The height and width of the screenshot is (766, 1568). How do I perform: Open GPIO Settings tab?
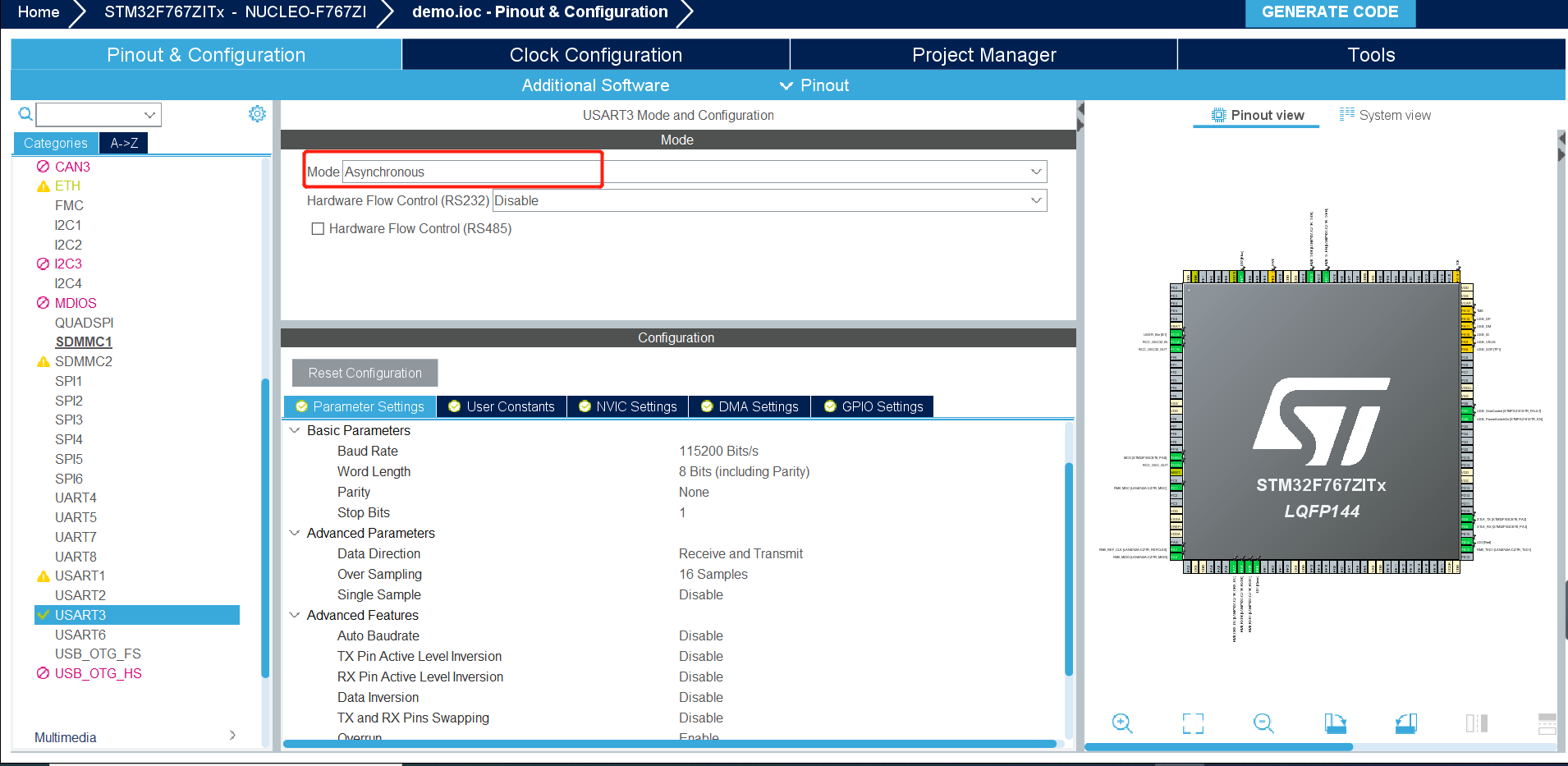[x=873, y=406]
